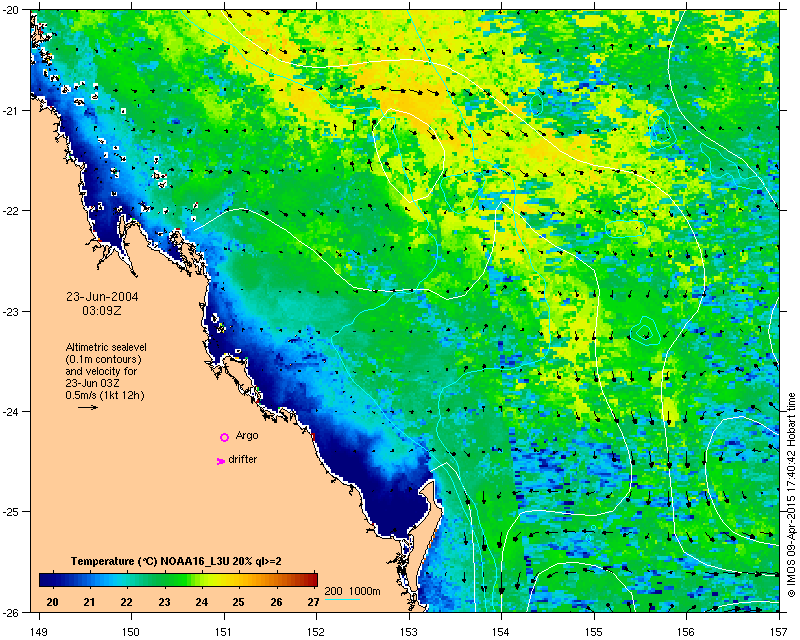Click the longitude axis label 151
This screenshot has width=800, height=640.
224,632
